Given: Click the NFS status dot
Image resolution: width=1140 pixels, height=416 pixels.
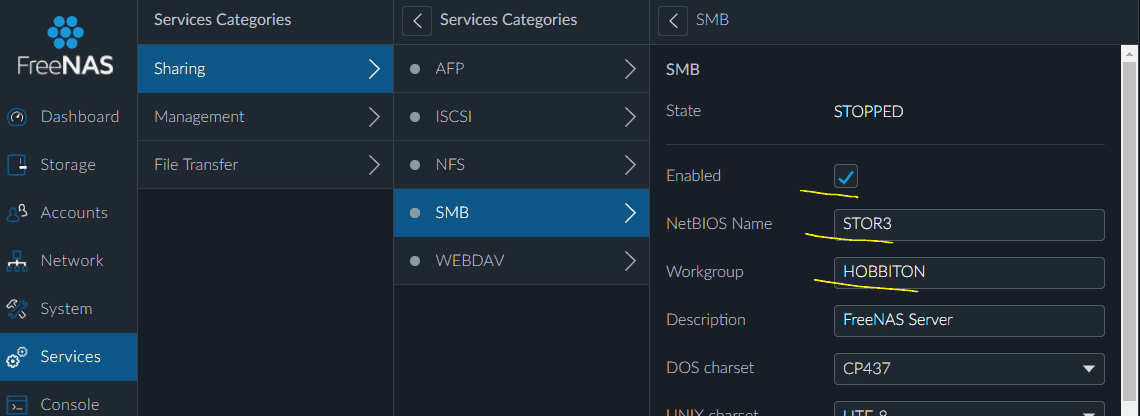Looking at the screenshot, I should pos(415,165).
